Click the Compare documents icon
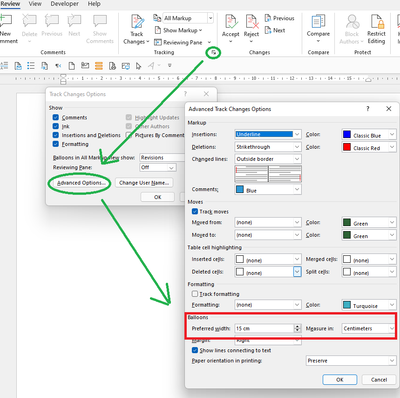 (x=318, y=21)
